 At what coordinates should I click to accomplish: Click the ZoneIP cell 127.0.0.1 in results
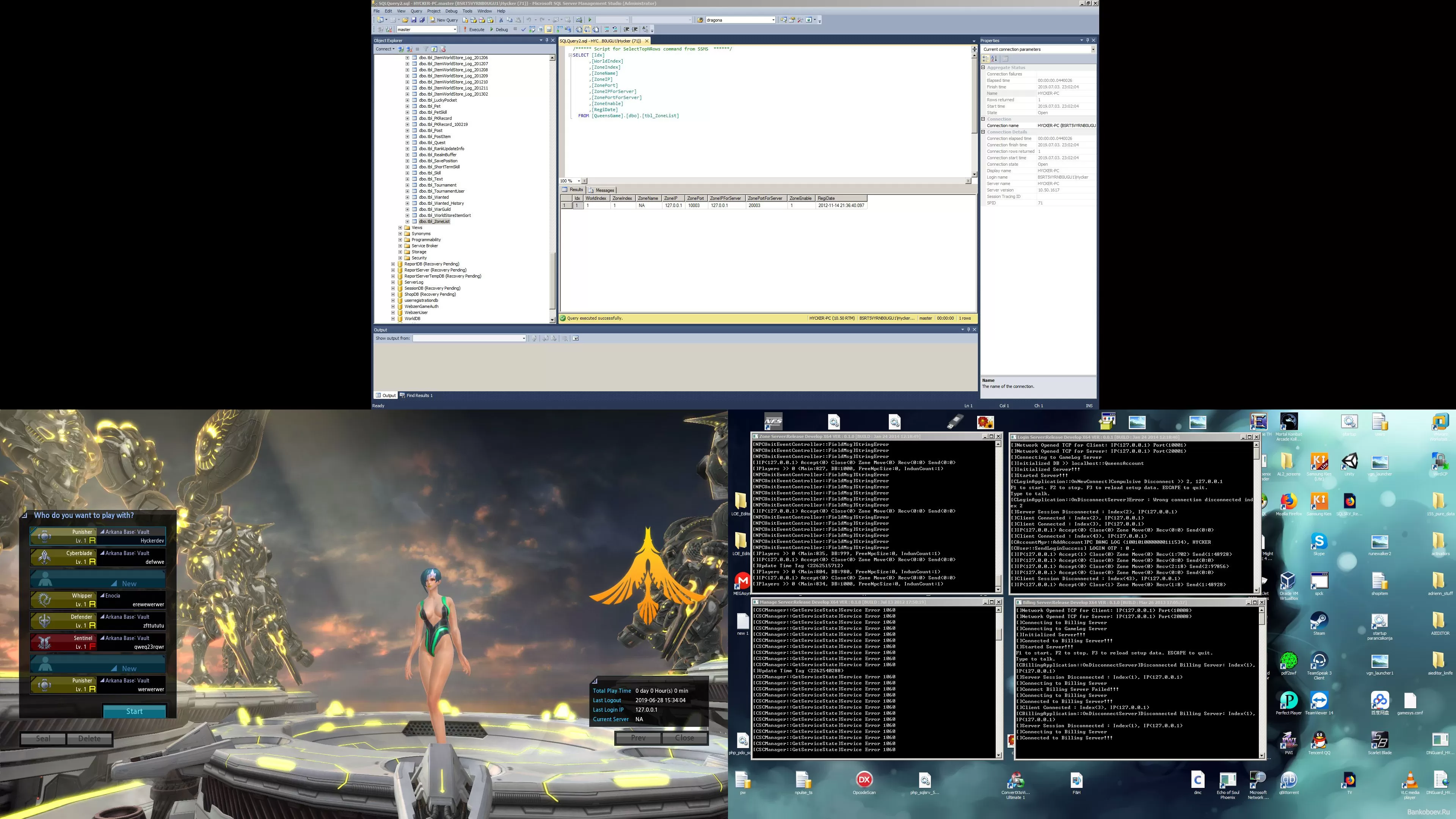click(x=673, y=206)
